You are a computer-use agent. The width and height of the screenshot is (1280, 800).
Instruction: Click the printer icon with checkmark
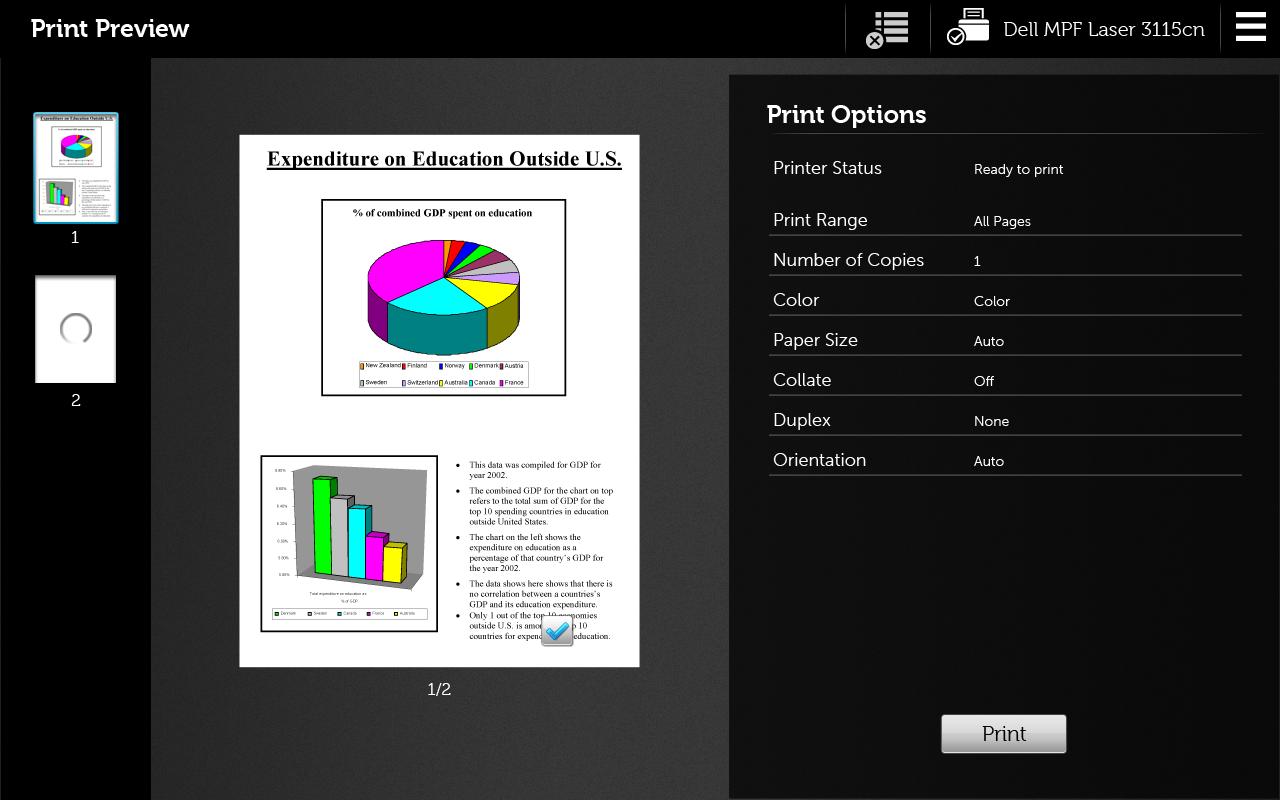pyautogui.click(x=968, y=28)
